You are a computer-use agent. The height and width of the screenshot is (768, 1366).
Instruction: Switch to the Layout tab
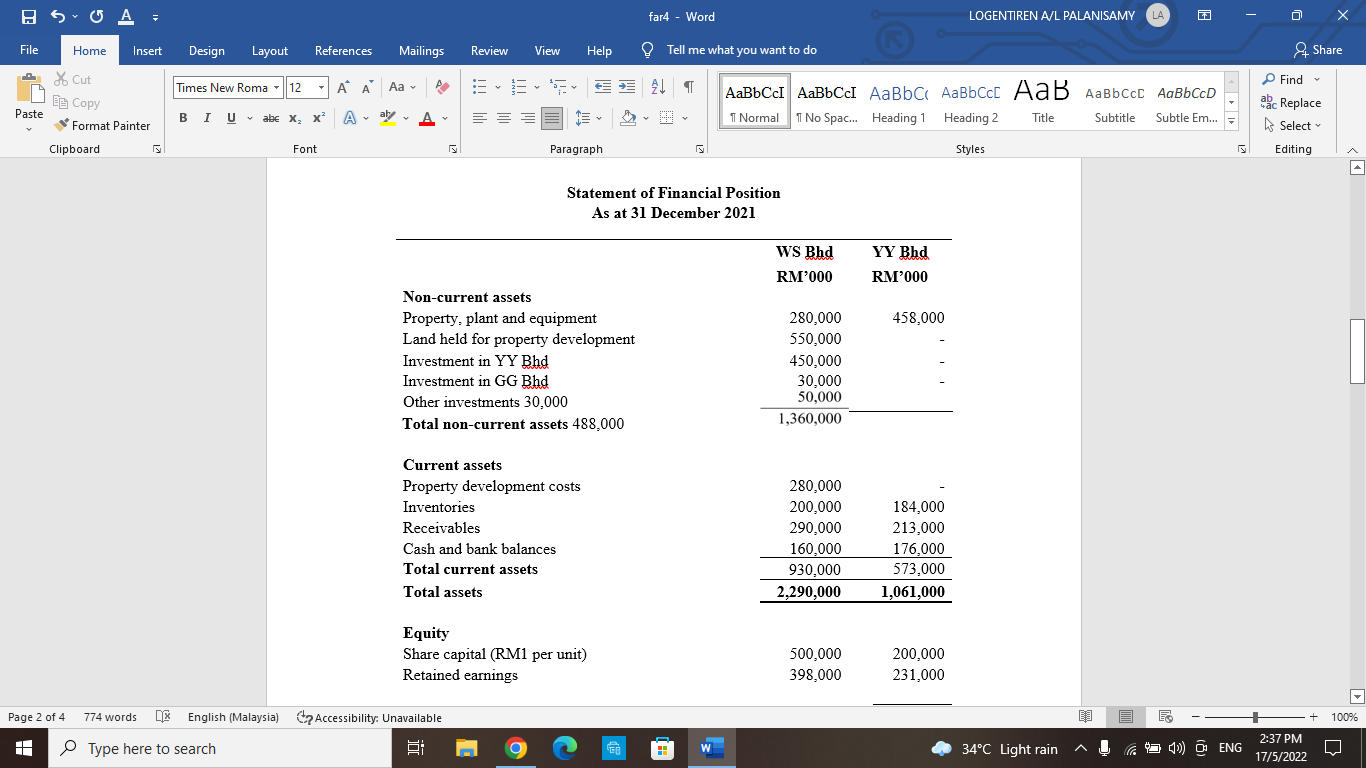click(x=270, y=50)
